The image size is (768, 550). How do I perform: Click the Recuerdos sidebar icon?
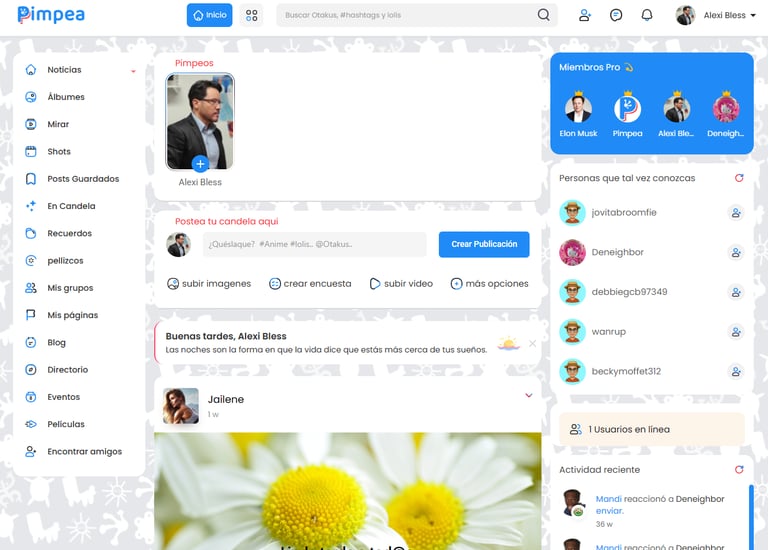pyautogui.click(x=30, y=233)
